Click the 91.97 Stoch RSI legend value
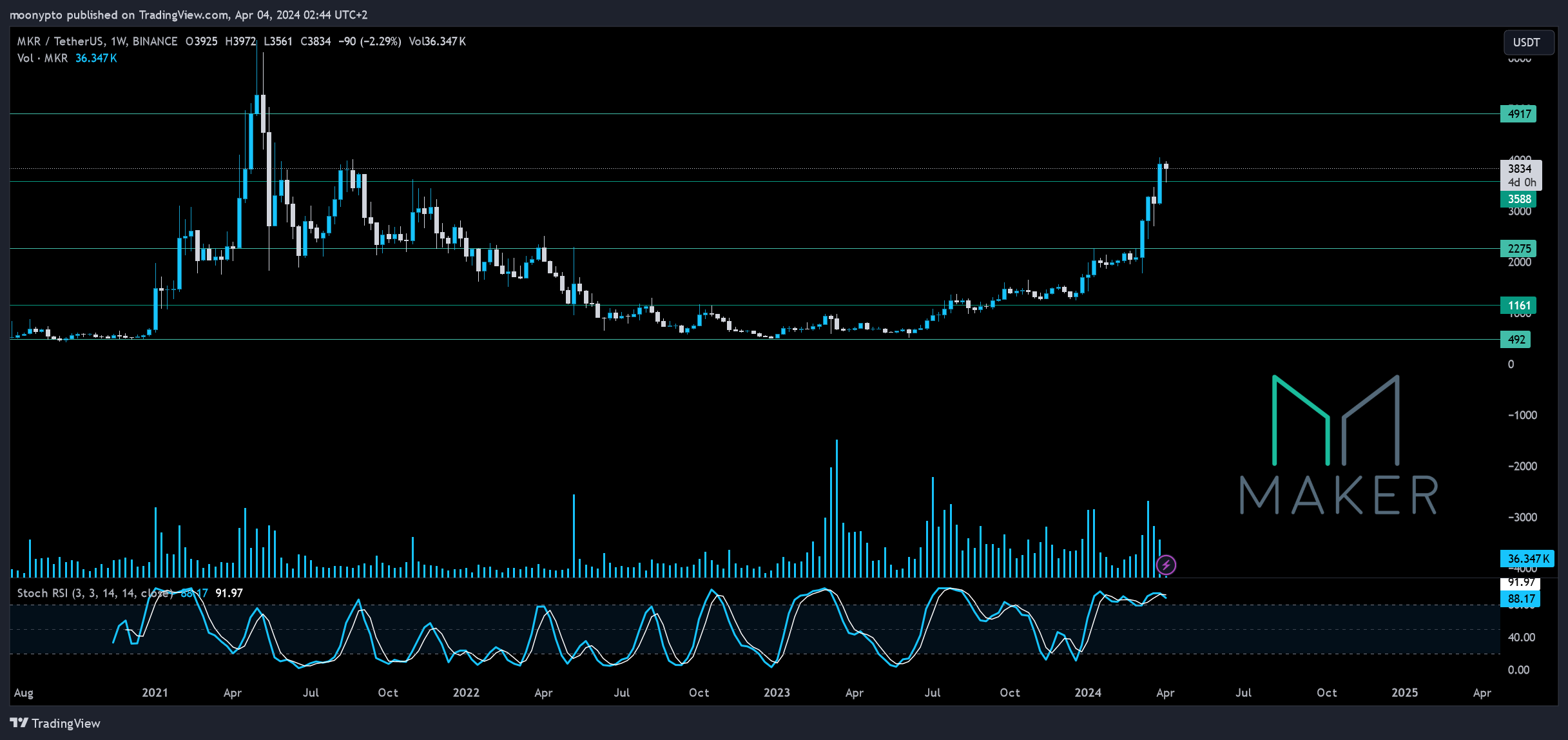 (229, 593)
